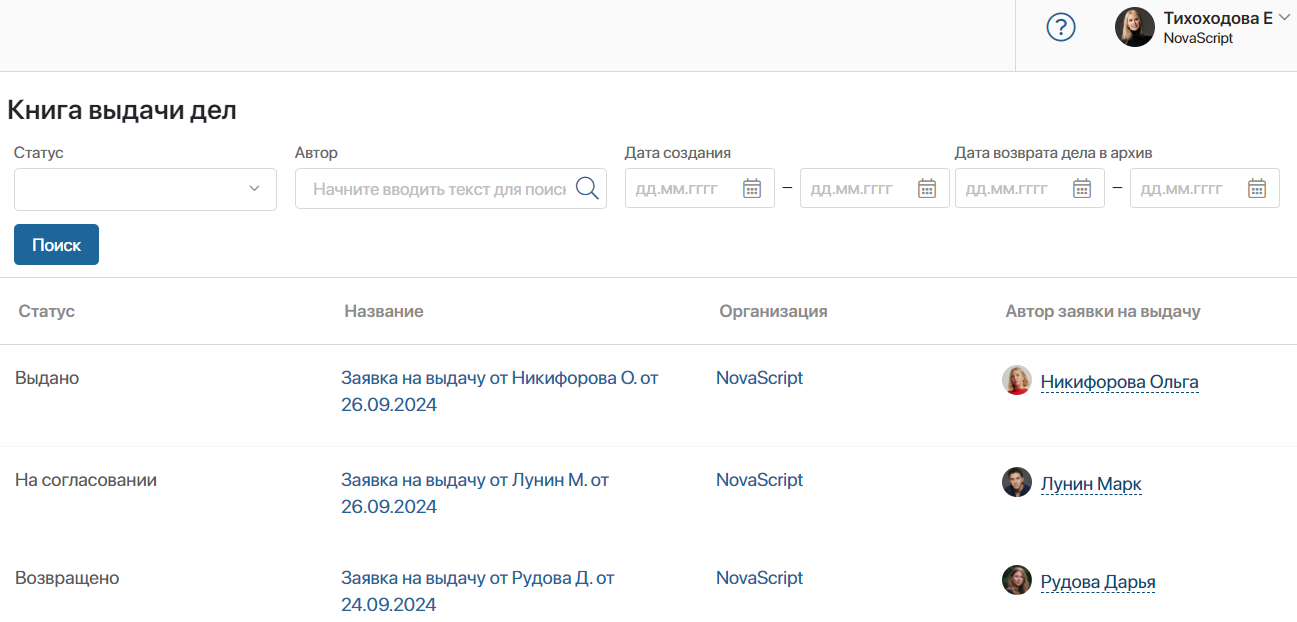Expand the Статус filter dropdown

point(145,189)
